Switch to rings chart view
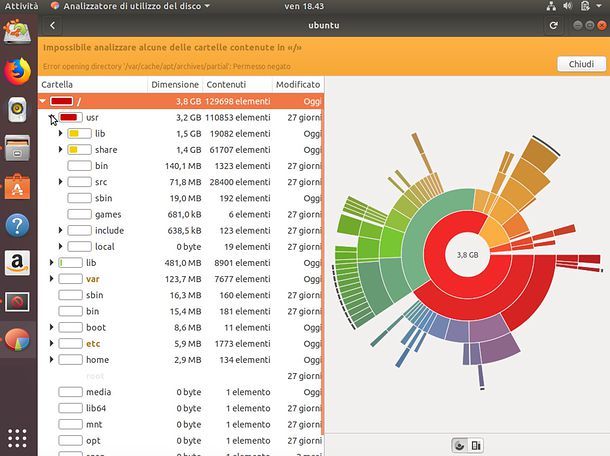 click(459, 445)
